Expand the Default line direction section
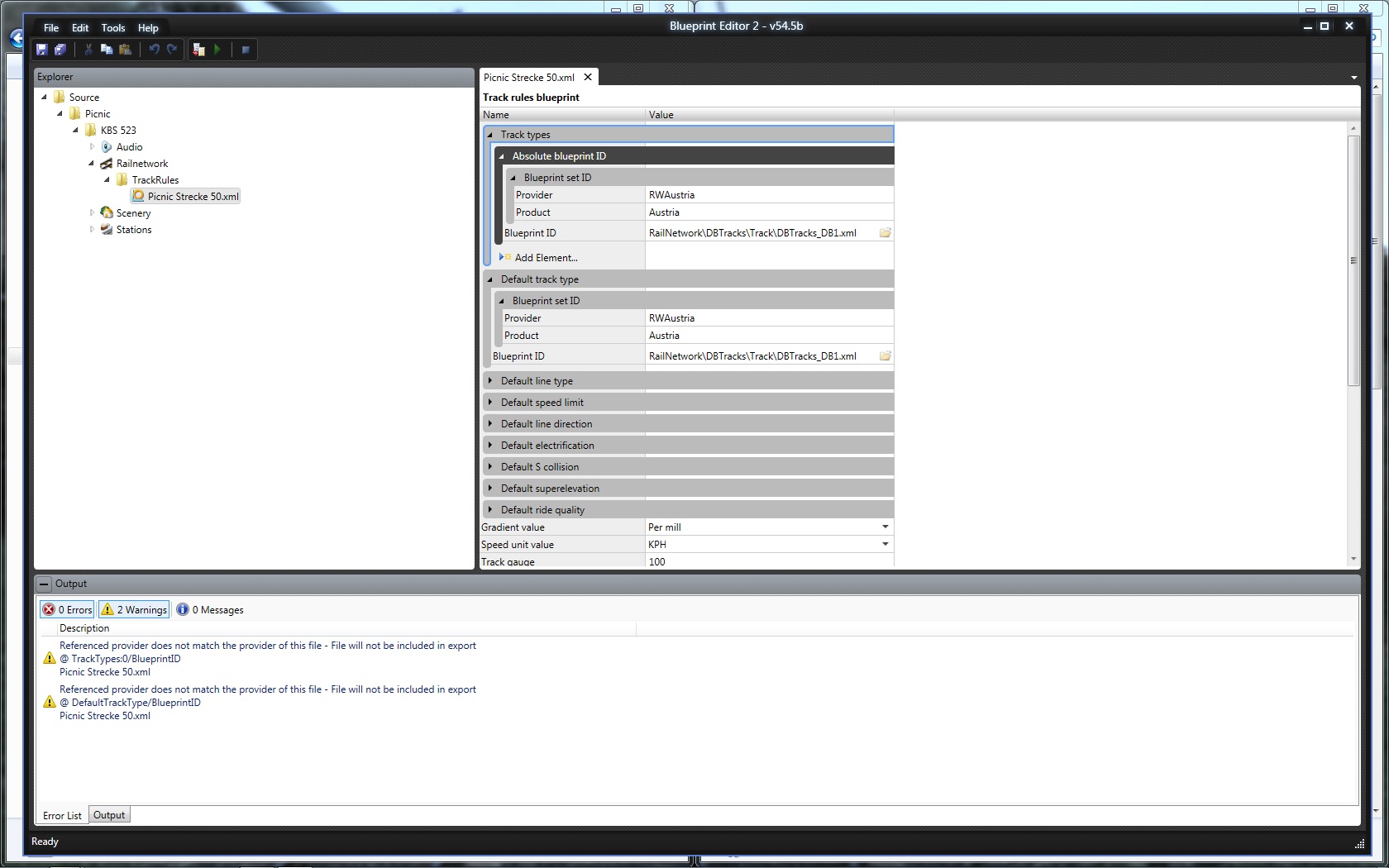This screenshot has height=868, width=1389. click(490, 424)
